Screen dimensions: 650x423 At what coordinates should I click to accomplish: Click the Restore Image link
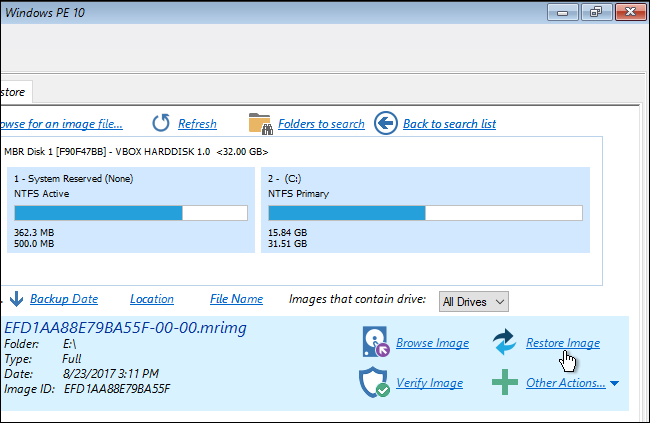(563, 343)
